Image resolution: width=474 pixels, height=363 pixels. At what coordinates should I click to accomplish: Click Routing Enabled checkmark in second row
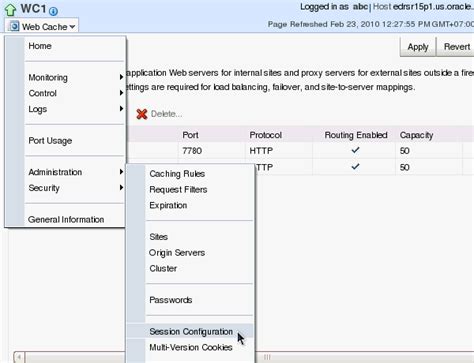(355, 166)
